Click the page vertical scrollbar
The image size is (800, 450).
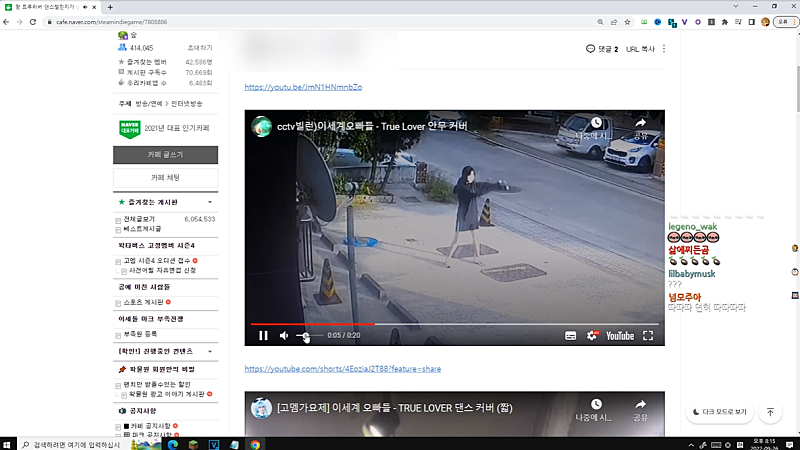click(x=797, y=89)
